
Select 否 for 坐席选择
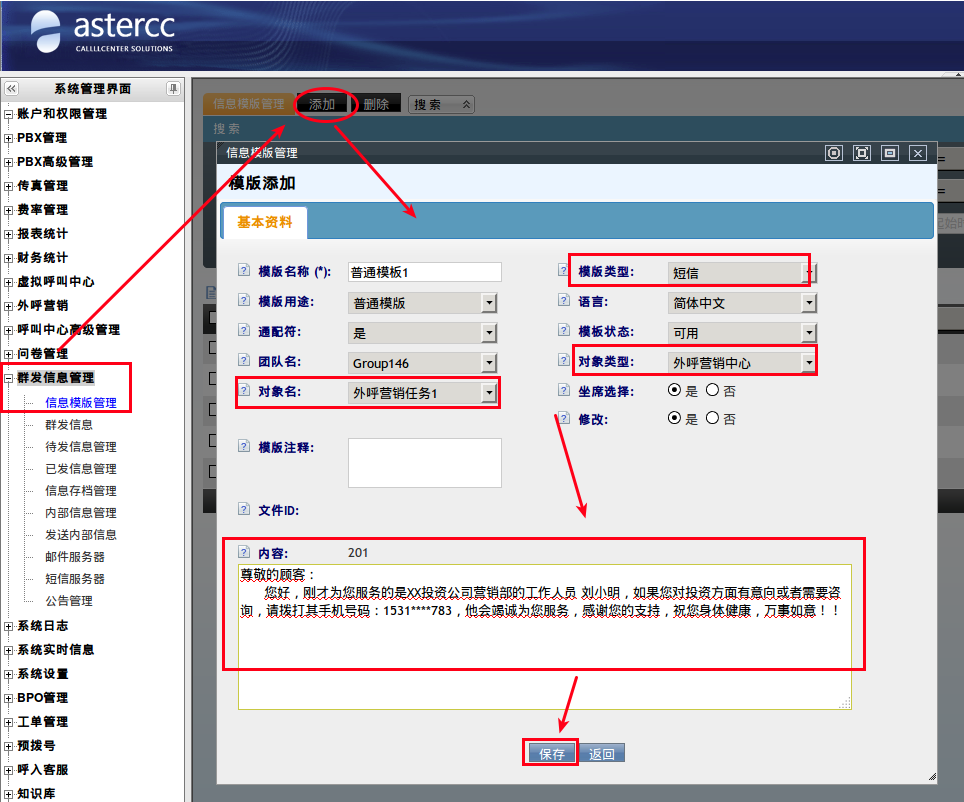coord(713,390)
